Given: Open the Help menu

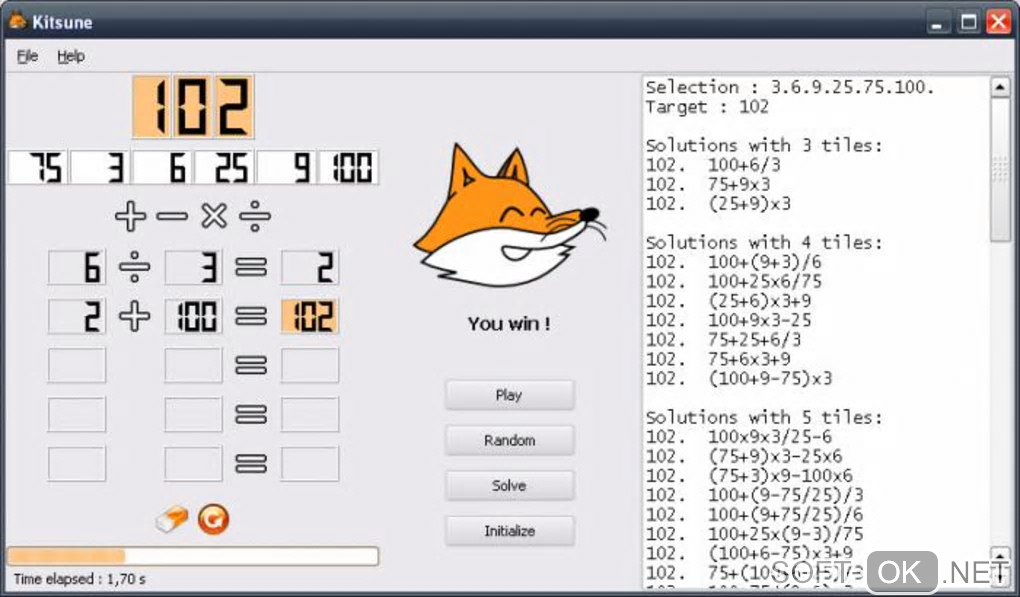Looking at the screenshot, I should pyautogui.click(x=71, y=57).
